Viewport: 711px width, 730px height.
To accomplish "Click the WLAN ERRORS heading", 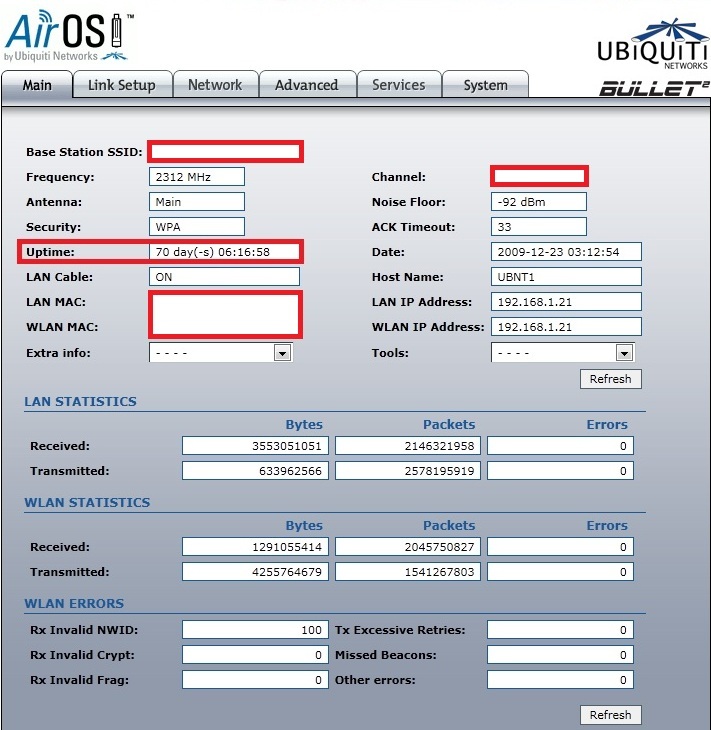I will [x=74, y=603].
